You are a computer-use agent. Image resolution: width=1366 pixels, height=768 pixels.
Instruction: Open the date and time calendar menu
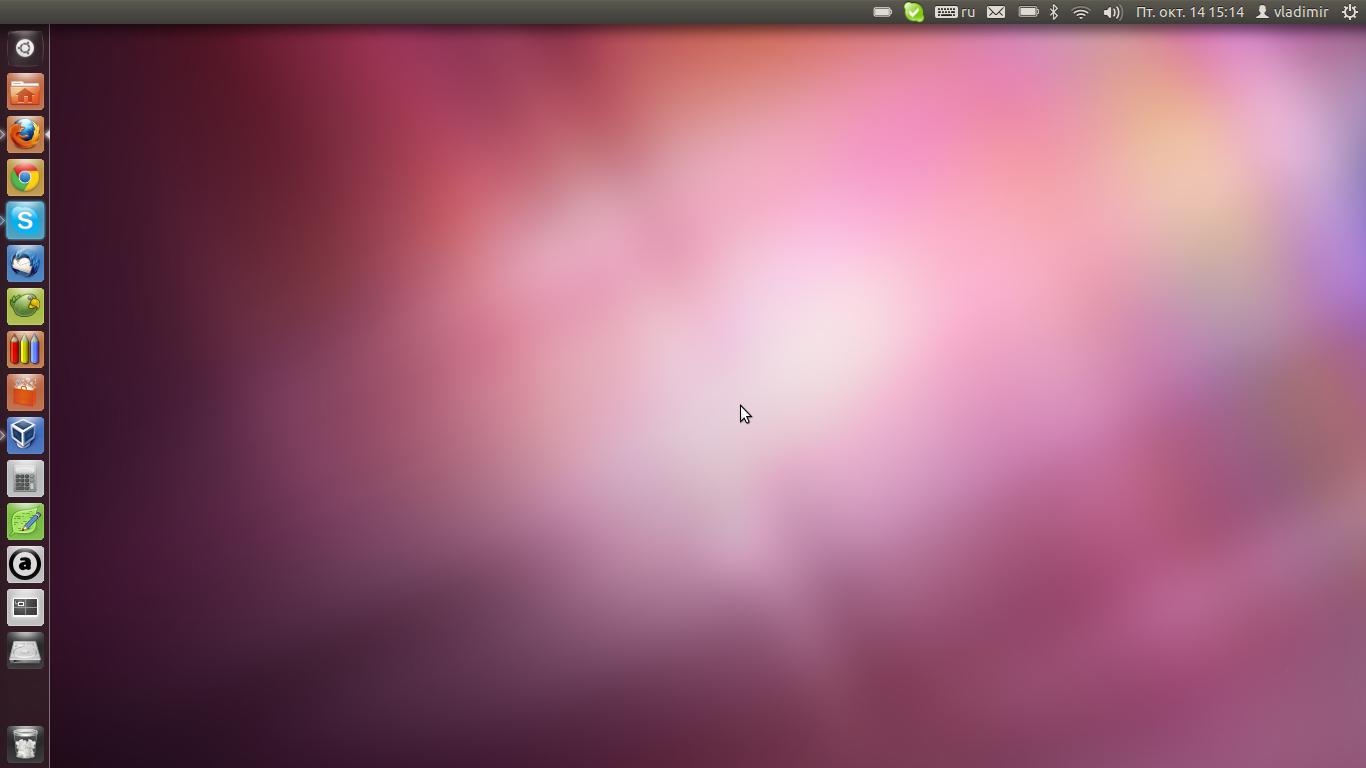click(1190, 12)
